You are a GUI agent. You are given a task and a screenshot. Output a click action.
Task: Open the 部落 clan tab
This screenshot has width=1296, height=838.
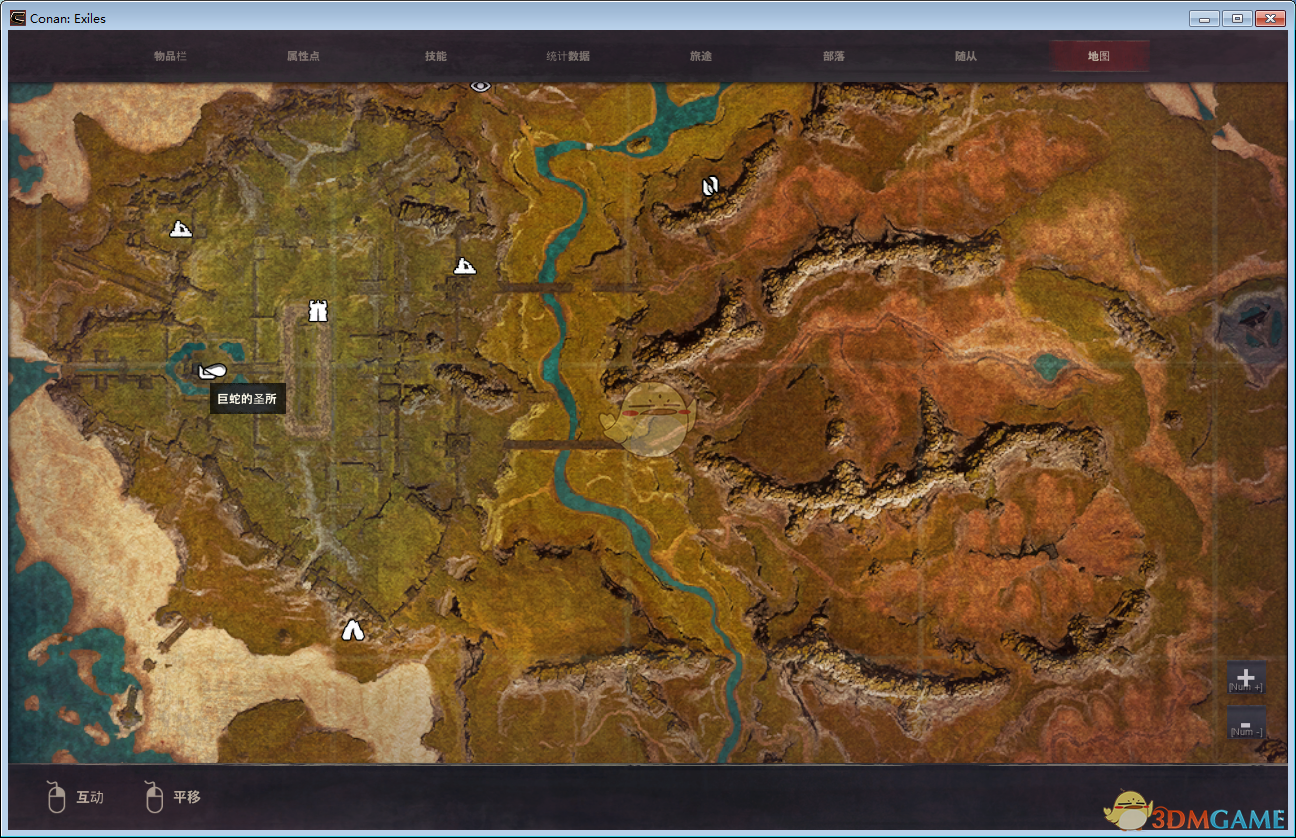coord(834,56)
